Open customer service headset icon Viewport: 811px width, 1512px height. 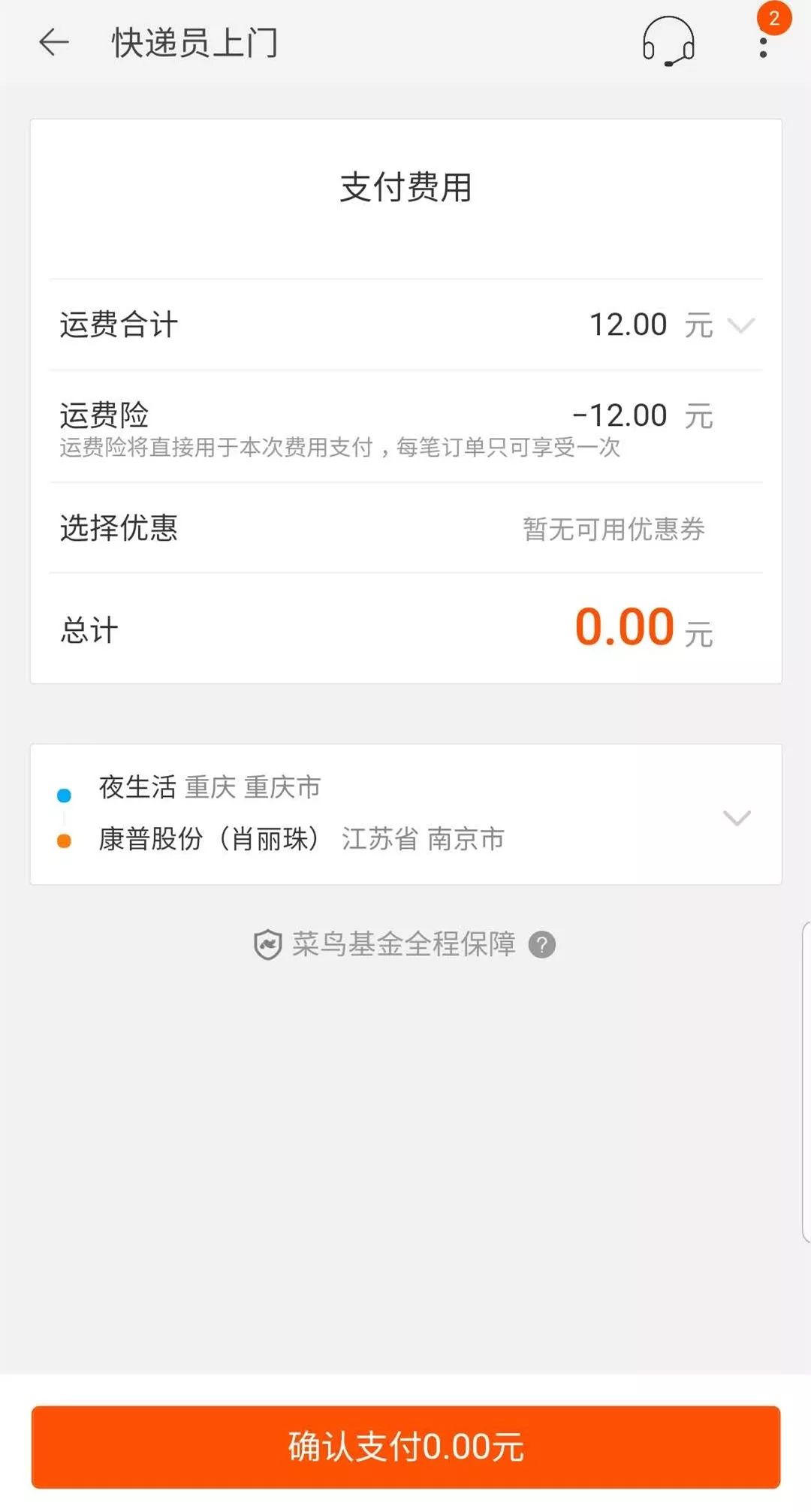click(668, 42)
